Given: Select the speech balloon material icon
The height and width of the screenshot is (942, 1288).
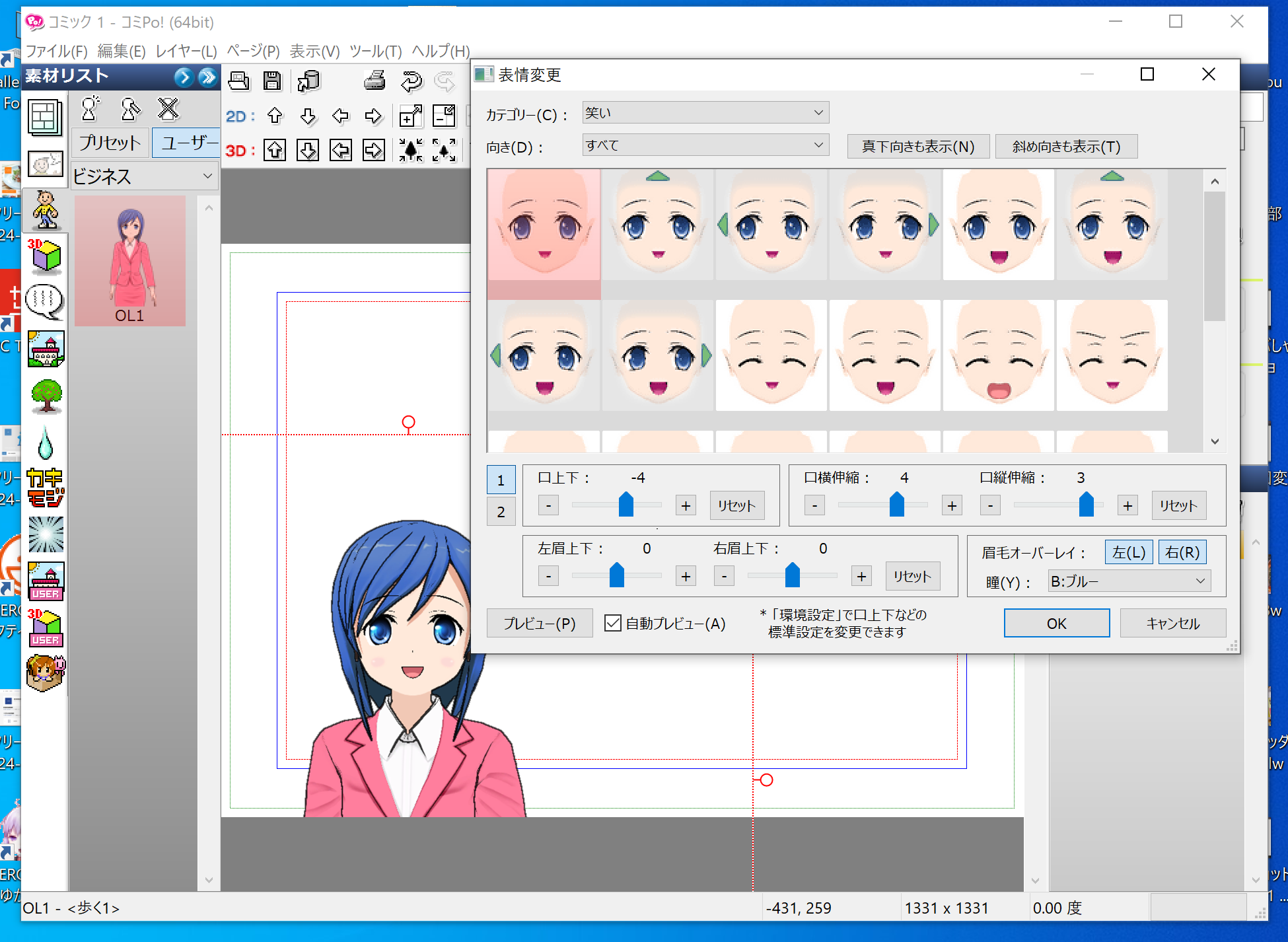Looking at the screenshot, I should click(x=45, y=301).
